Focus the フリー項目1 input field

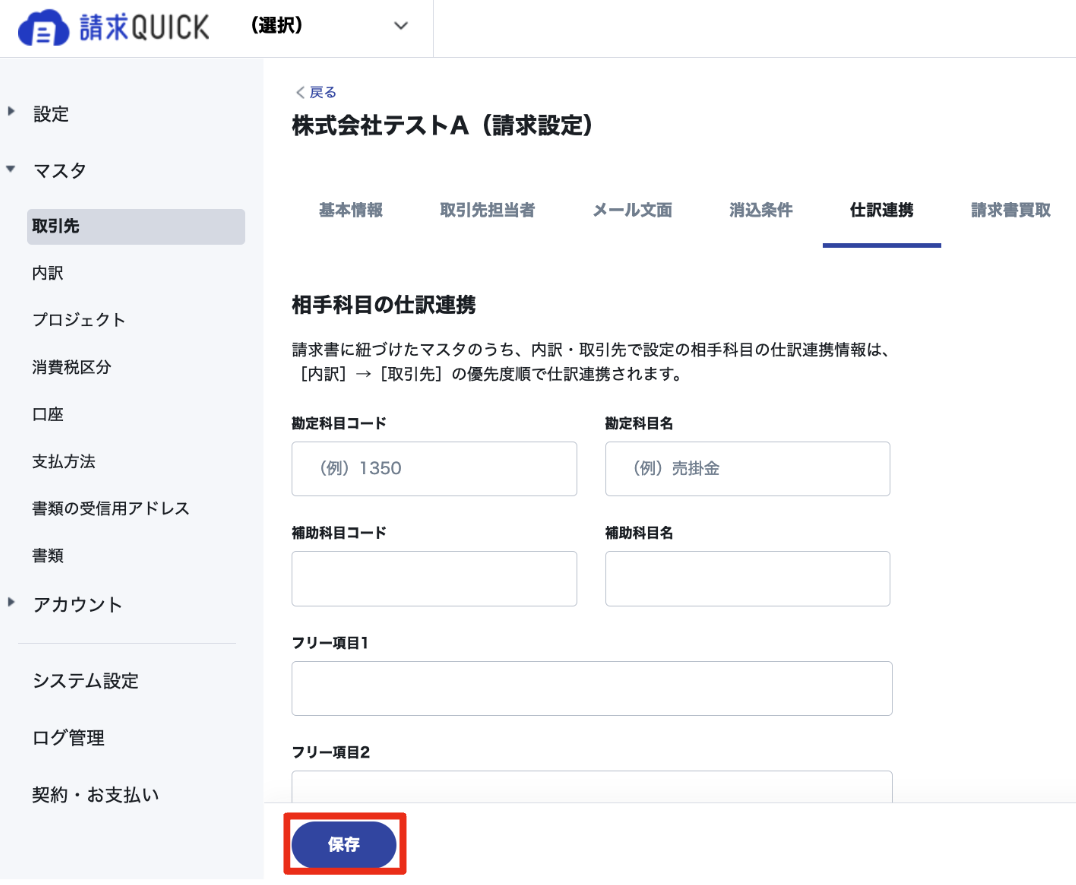(592, 688)
